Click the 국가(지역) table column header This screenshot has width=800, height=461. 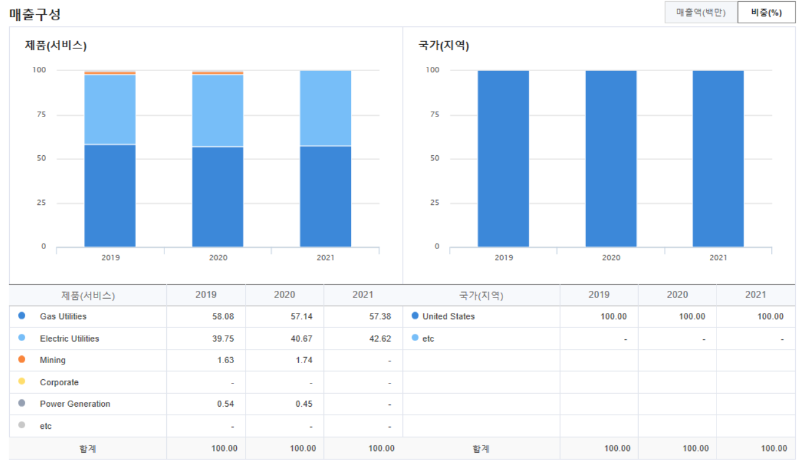point(481,295)
